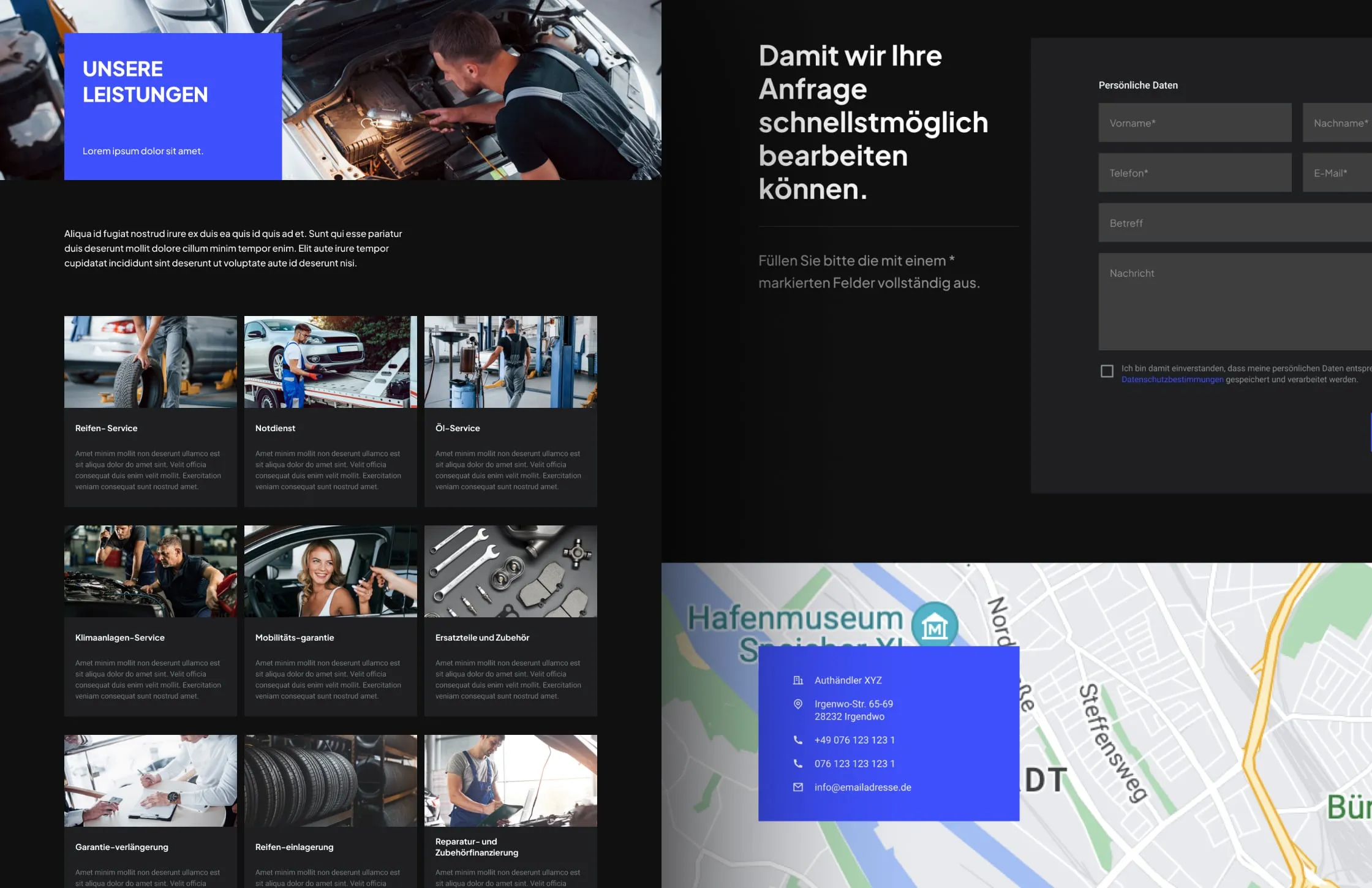1372x888 pixels.
Task: Select the Öl-Service card image
Action: coord(511,362)
